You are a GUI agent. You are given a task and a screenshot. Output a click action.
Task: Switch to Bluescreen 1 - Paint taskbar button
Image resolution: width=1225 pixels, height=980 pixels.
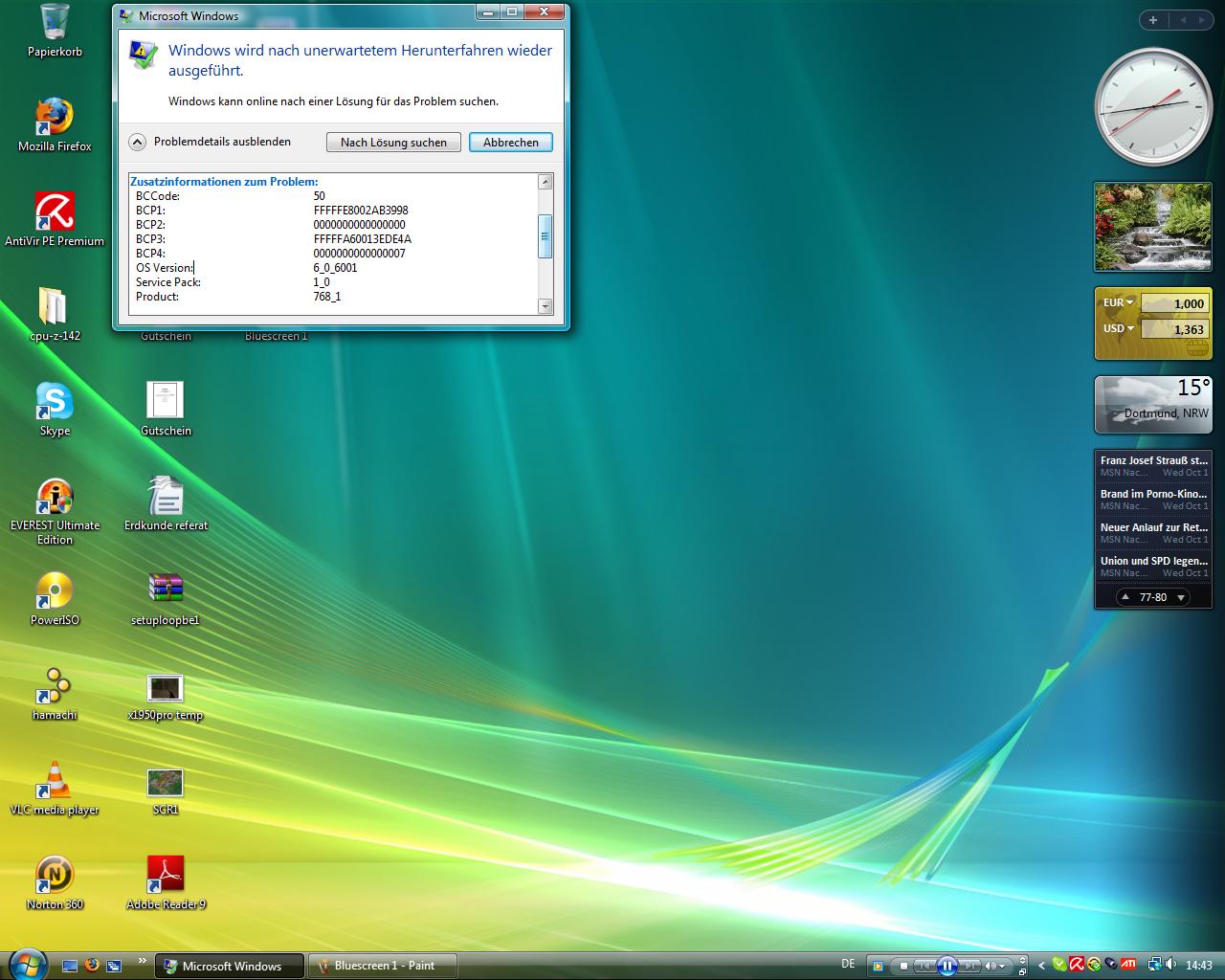382,966
